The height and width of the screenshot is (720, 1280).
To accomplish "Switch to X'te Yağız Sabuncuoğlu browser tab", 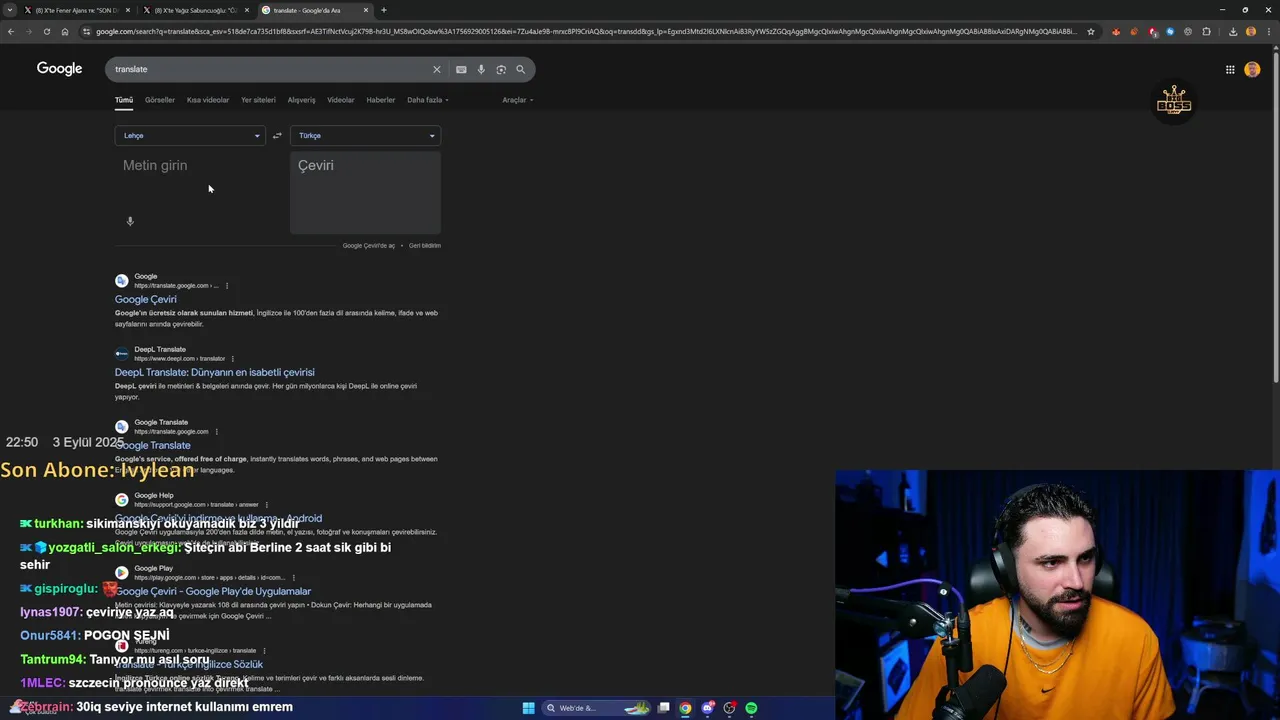I will (195, 10).
